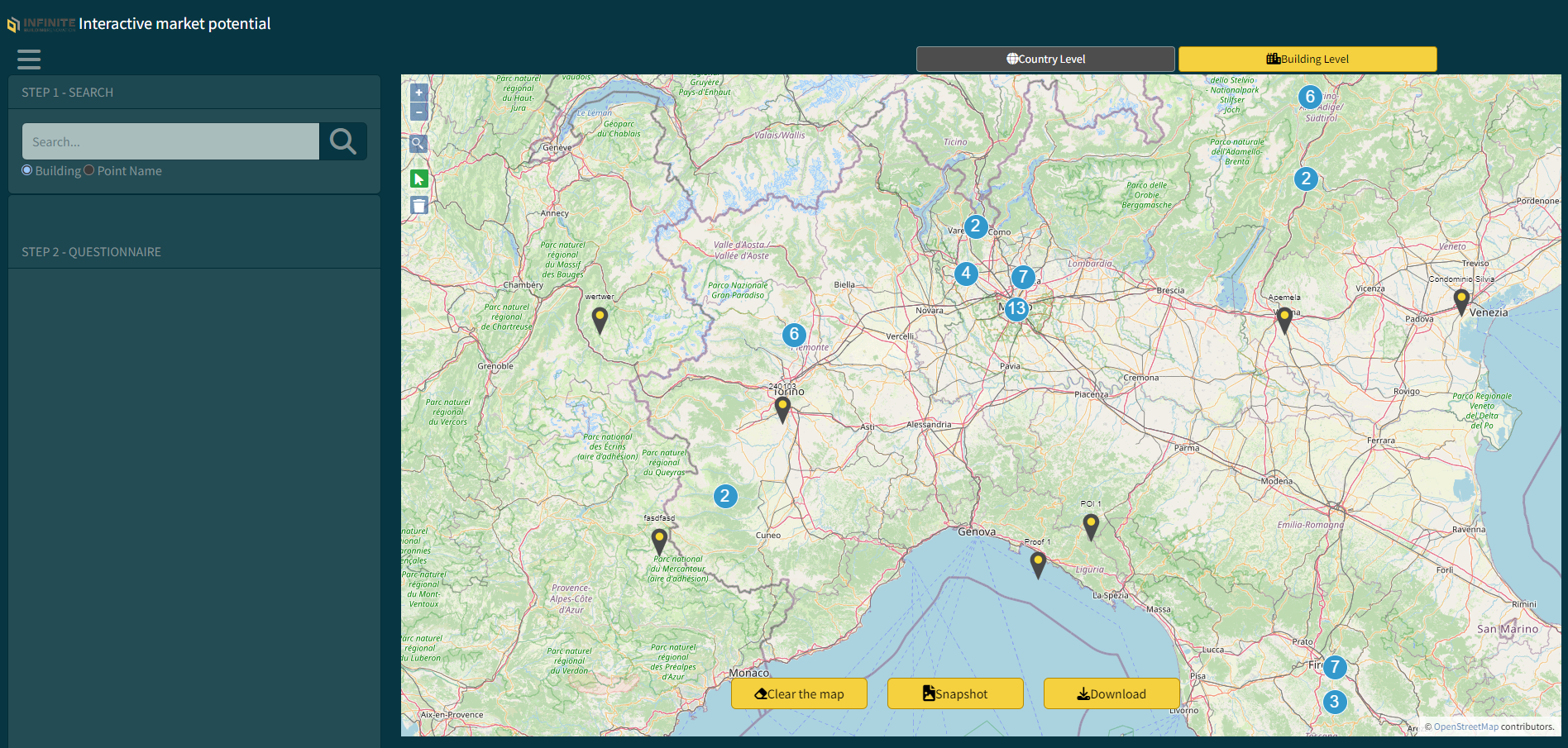The height and width of the screenshot is (748, 1568).
Task: Expand Step 2 - Questionnaire section
Action: click(194, 251)
